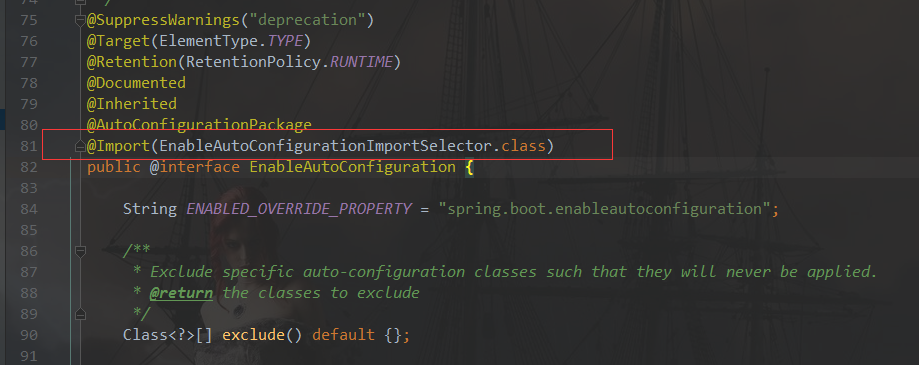Image resolution: width=919 pixels, height=365 pixels.
Task: Click the highlighted opening brace on line 82
Action: (x=469, y=167)
